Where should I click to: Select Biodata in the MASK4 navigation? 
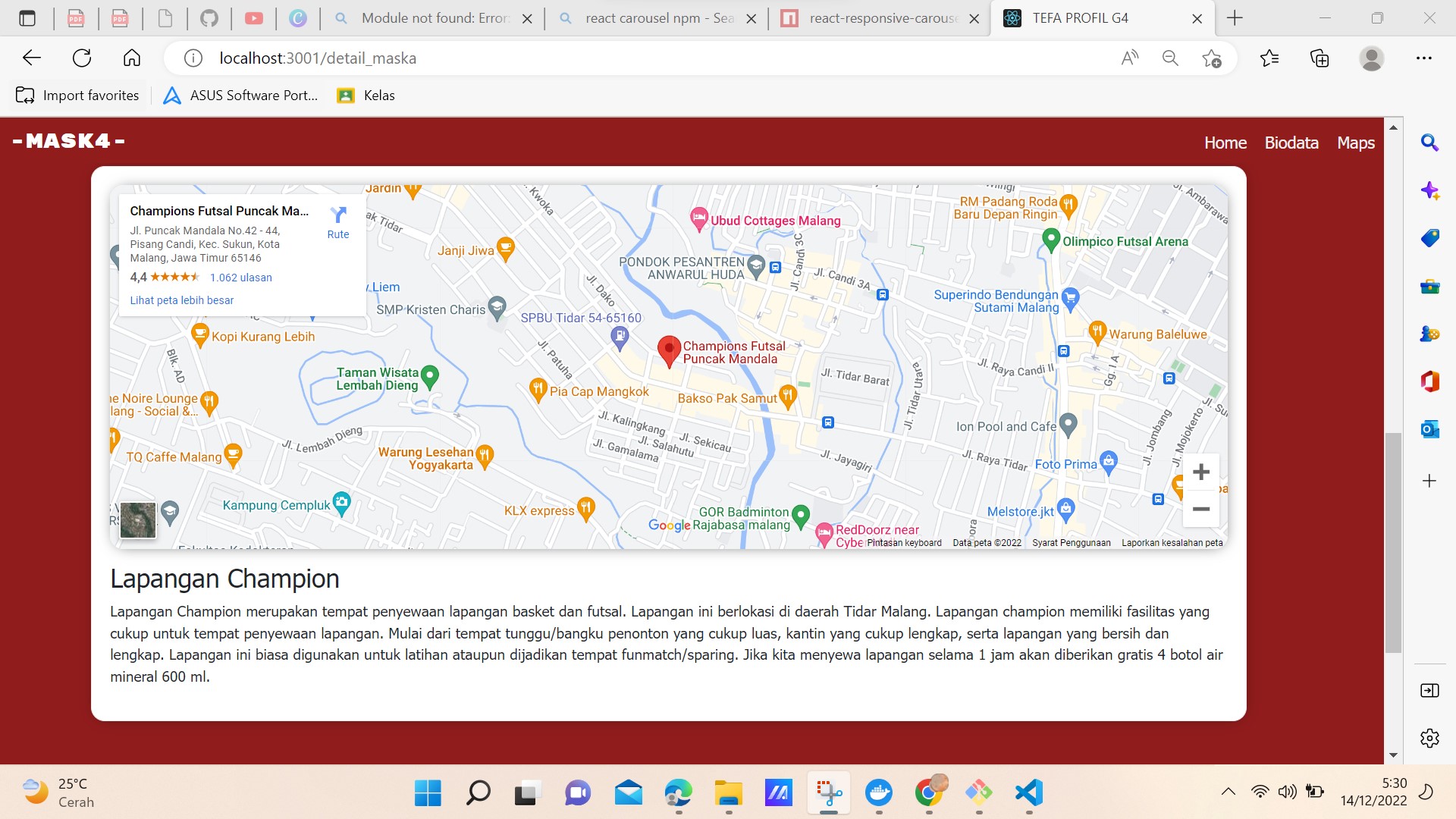(x=1291, y=143)
